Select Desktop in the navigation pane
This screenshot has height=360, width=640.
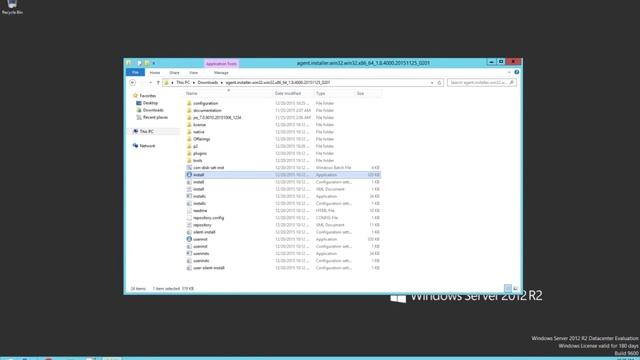150,103
